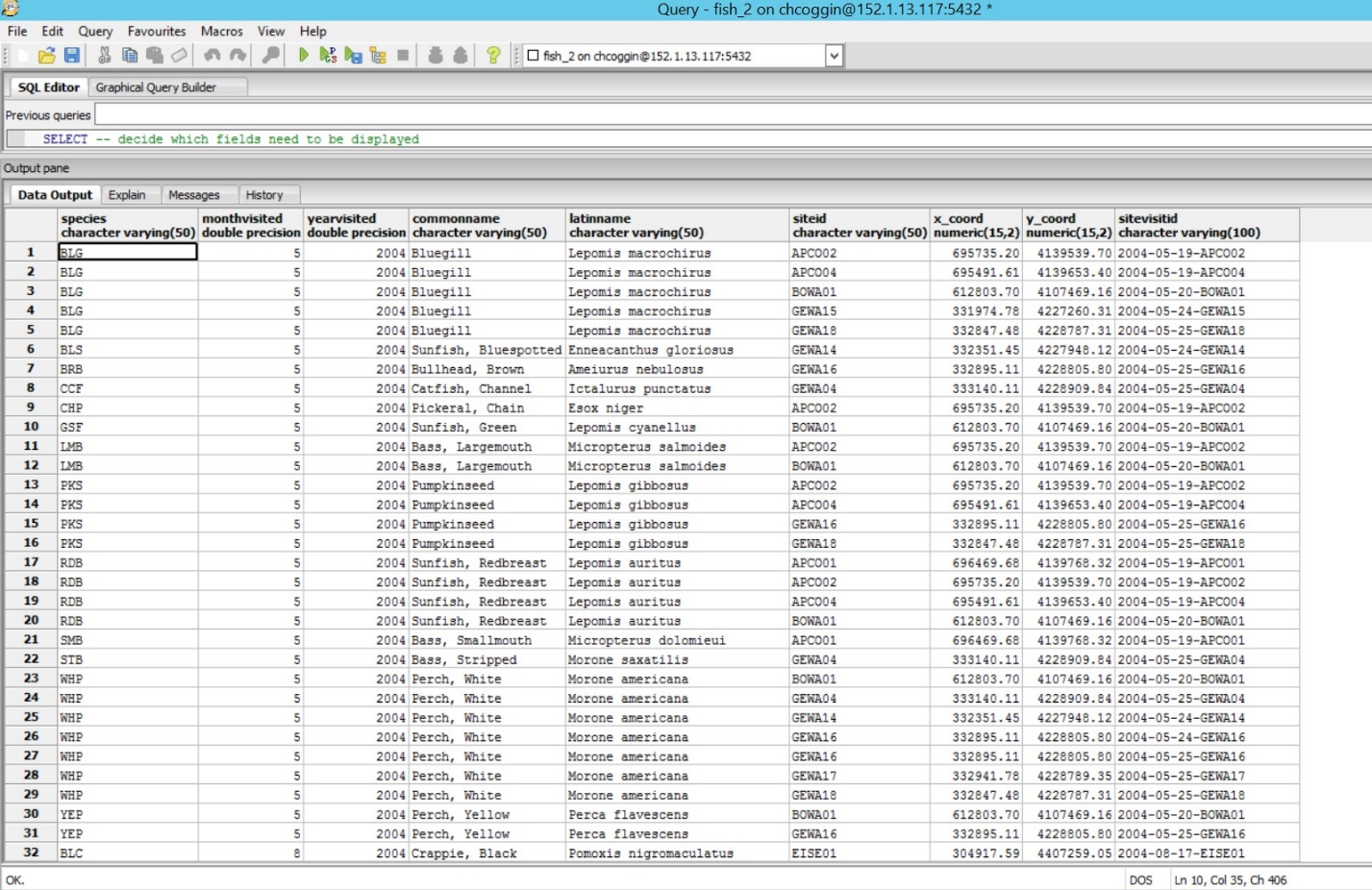
Task: Switch to the Graphical Query Builder tab
Action: coord(156,87)
